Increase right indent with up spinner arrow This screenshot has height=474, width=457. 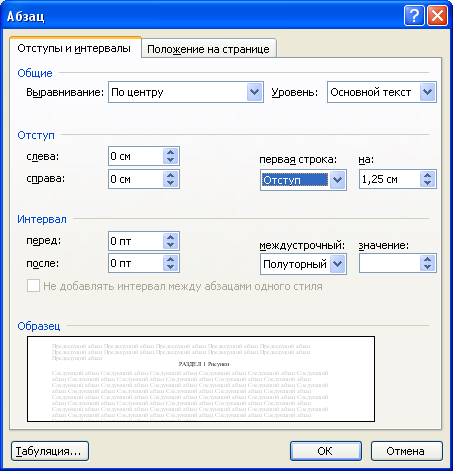[x=171, y=175]
